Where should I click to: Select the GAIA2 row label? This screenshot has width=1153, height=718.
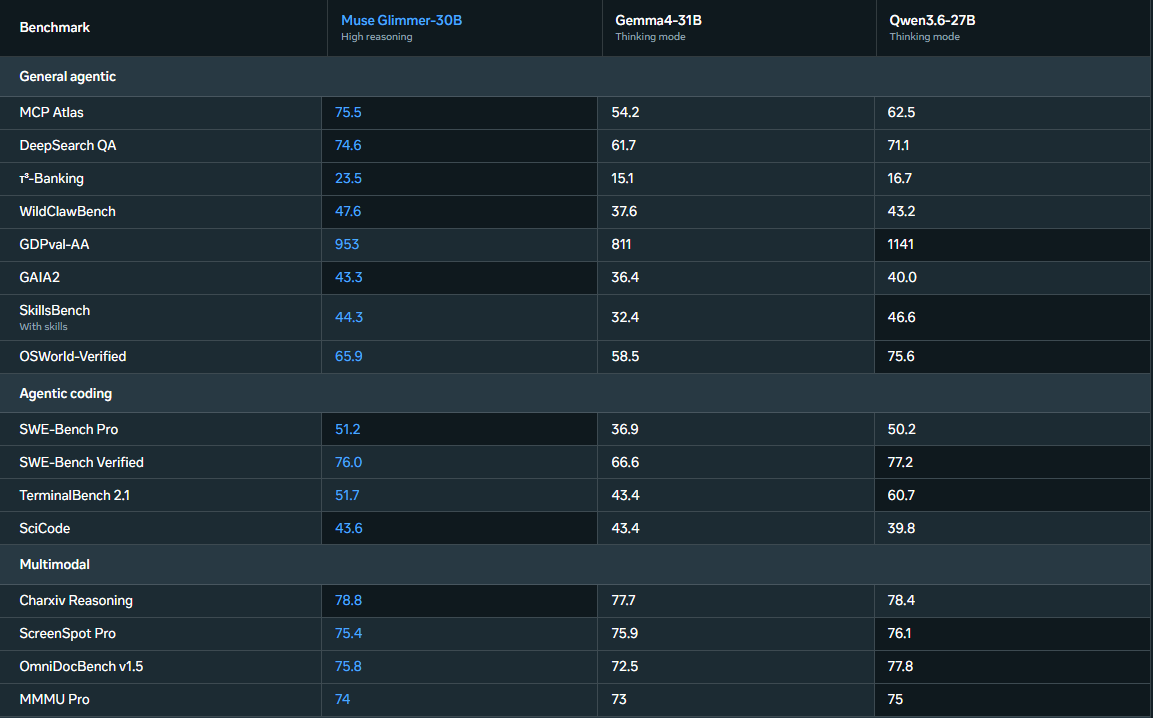tap(40, 277)
